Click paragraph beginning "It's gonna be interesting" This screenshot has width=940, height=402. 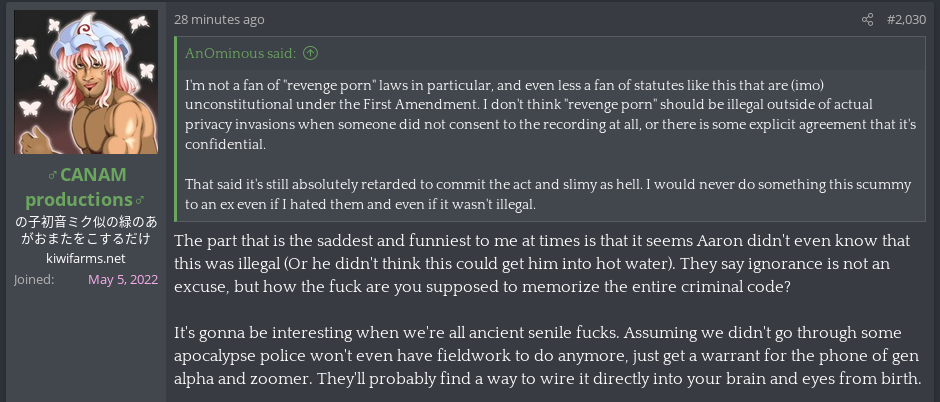click(x=548, y=355)
